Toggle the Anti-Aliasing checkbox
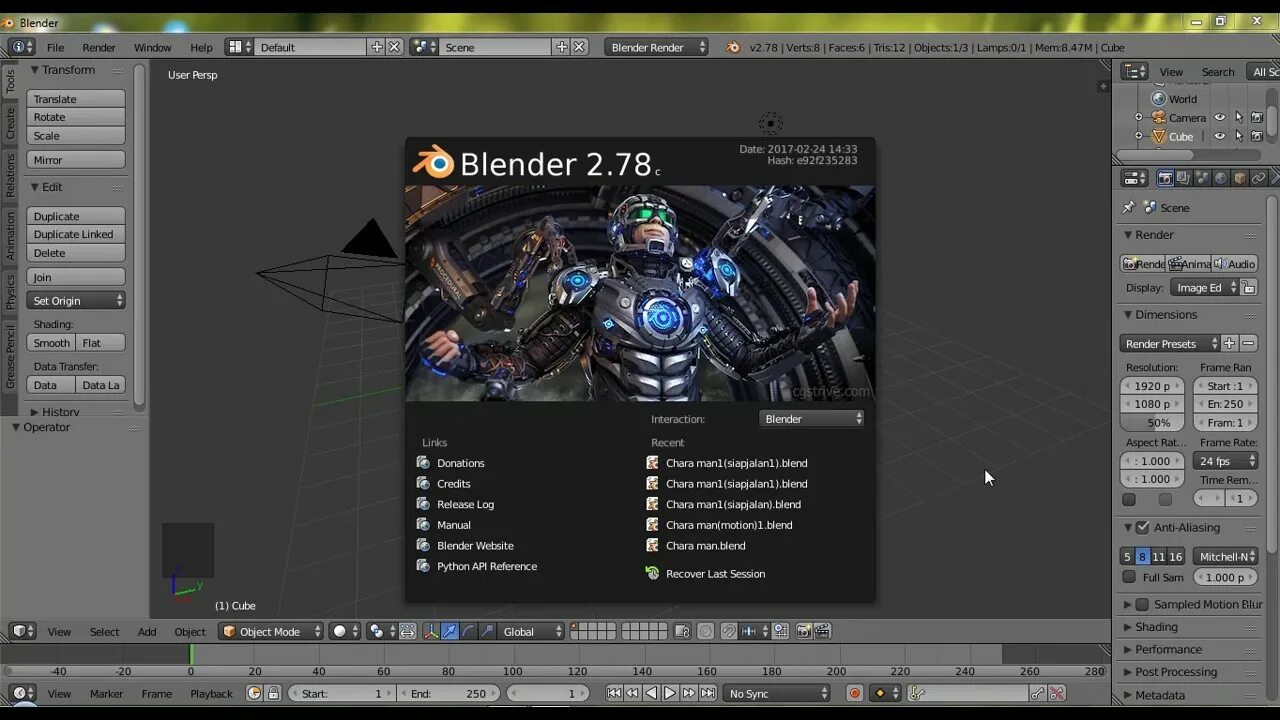 coord(1142,527)
